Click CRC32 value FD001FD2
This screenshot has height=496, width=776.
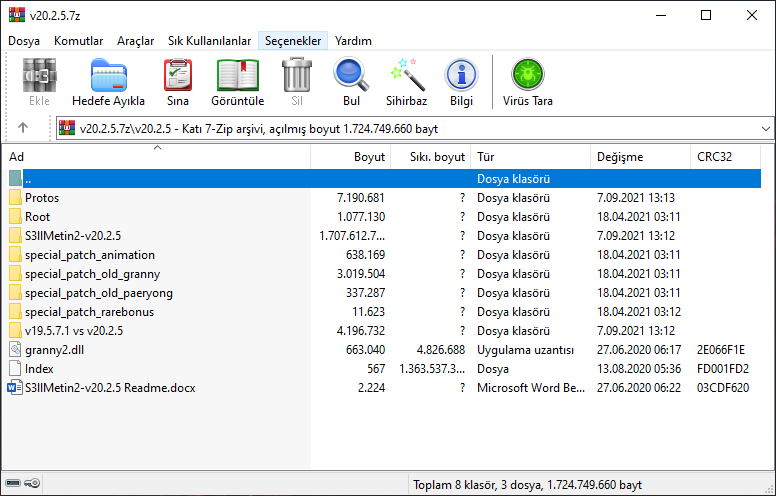point(723,369)
